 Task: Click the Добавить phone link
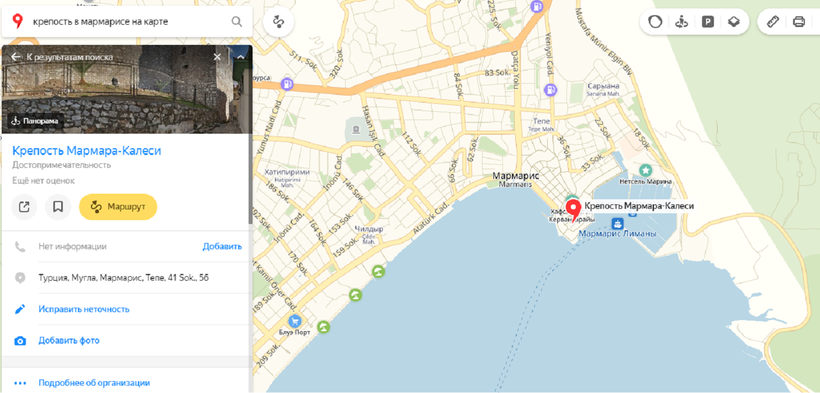222,246
